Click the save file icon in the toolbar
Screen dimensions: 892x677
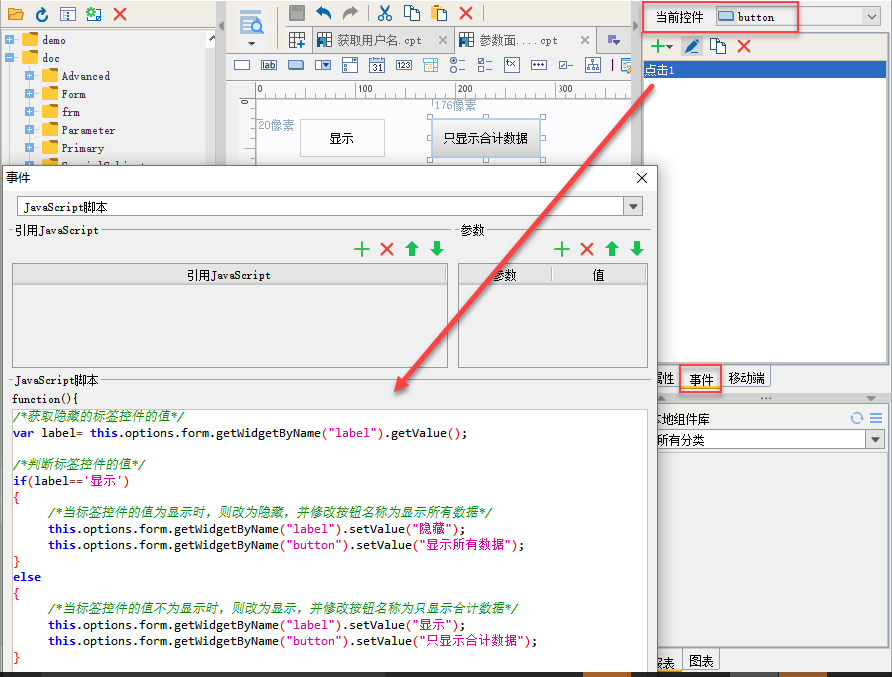(x=297, y=13)
